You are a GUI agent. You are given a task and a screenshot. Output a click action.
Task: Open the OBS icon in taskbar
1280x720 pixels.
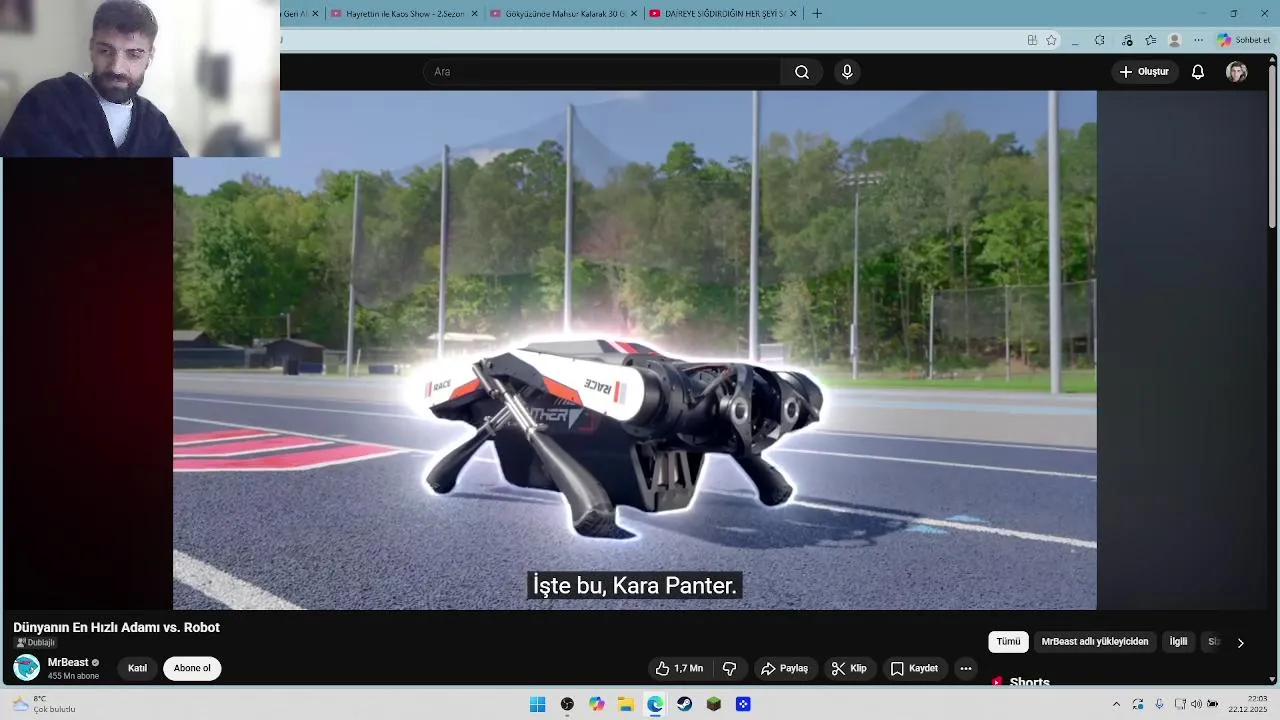point(567,704)
